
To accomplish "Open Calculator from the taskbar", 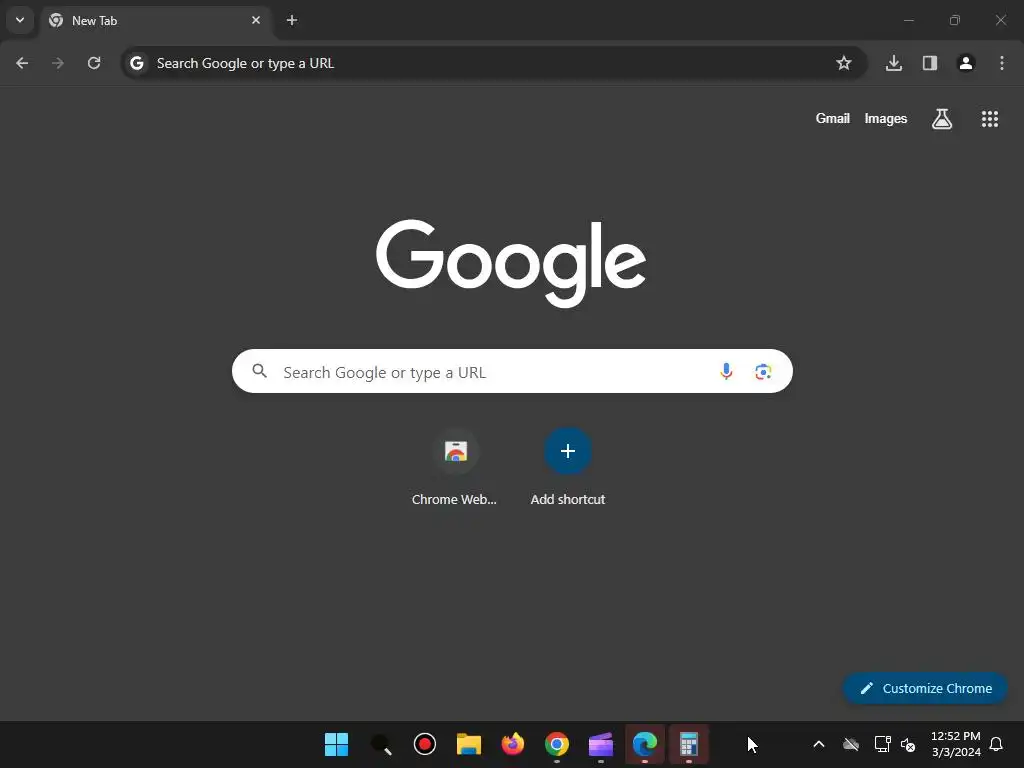I will click(689, 744).
